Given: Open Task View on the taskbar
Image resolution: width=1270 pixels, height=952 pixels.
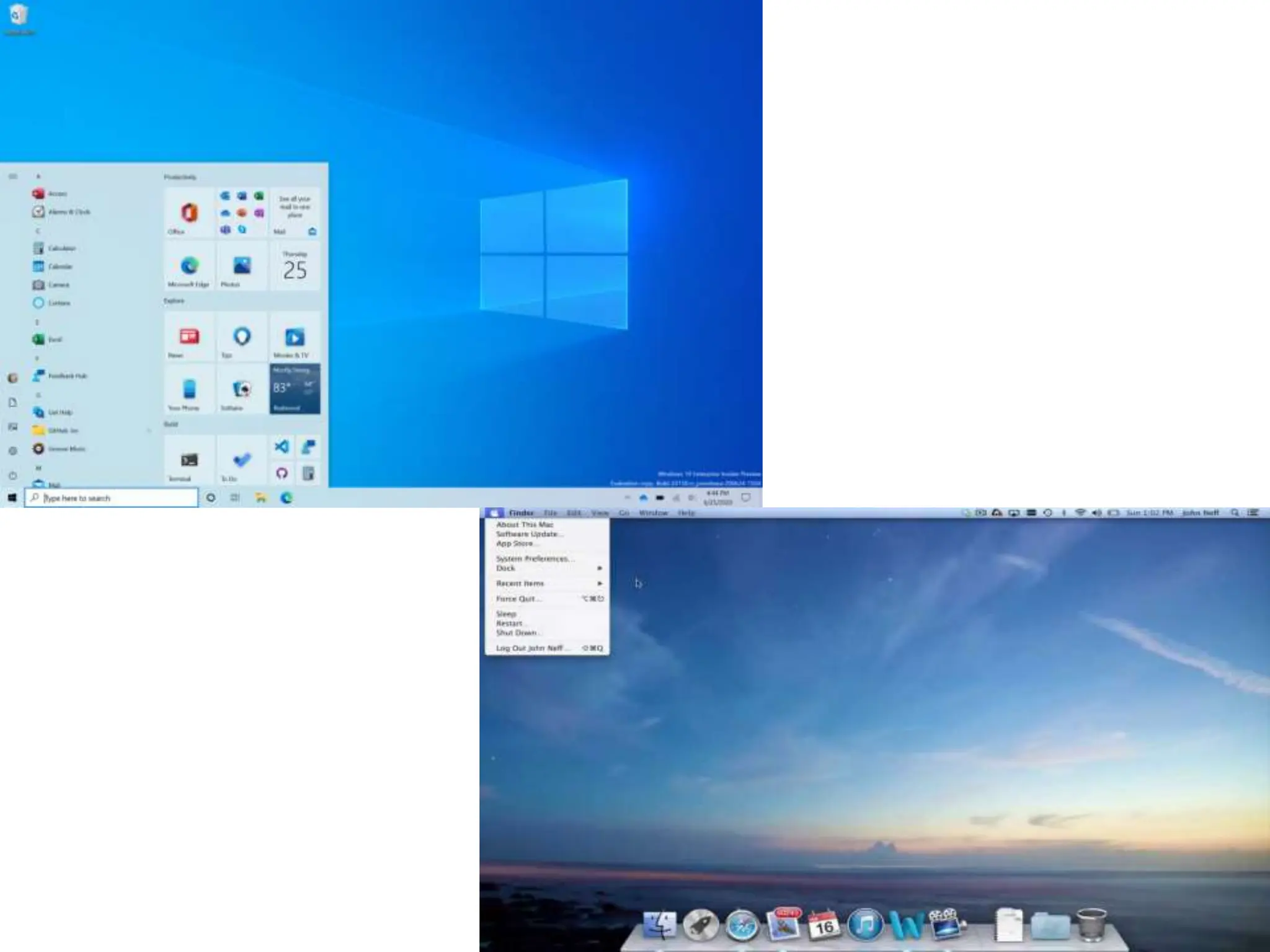Looking at the screenshot, I should (x=235, y=498).
